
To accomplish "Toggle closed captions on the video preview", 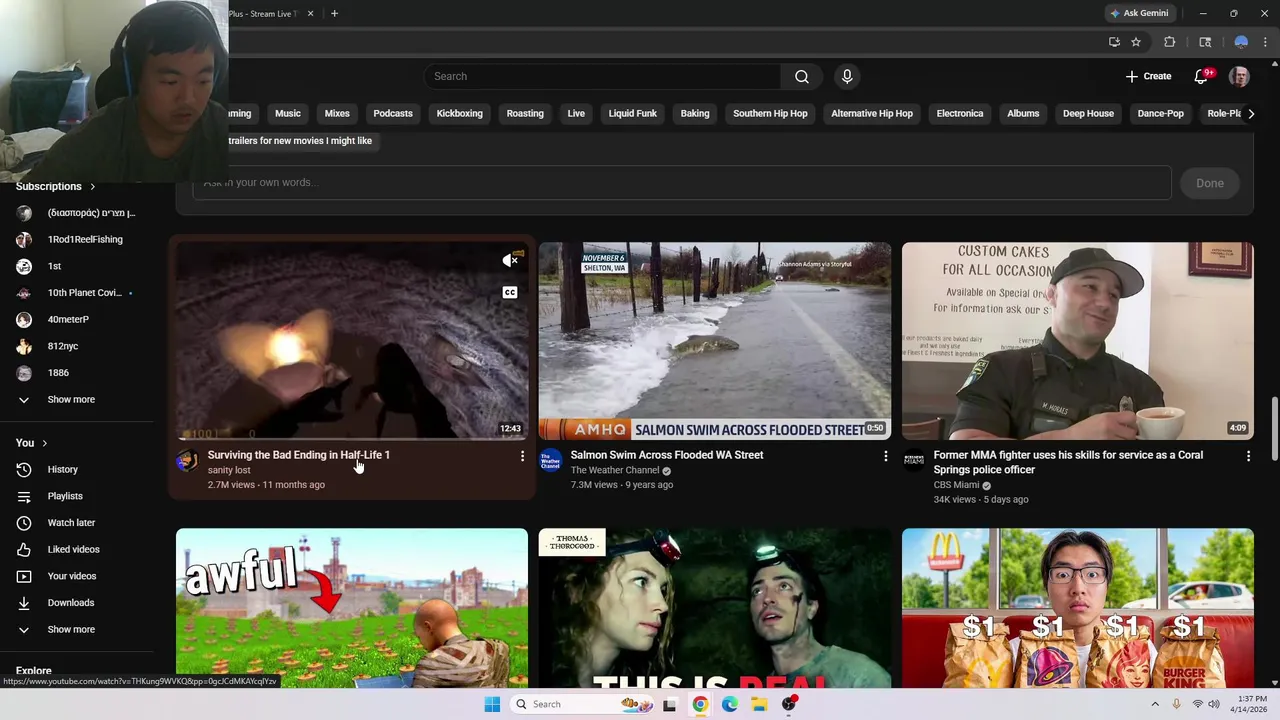I will [510, 292].
